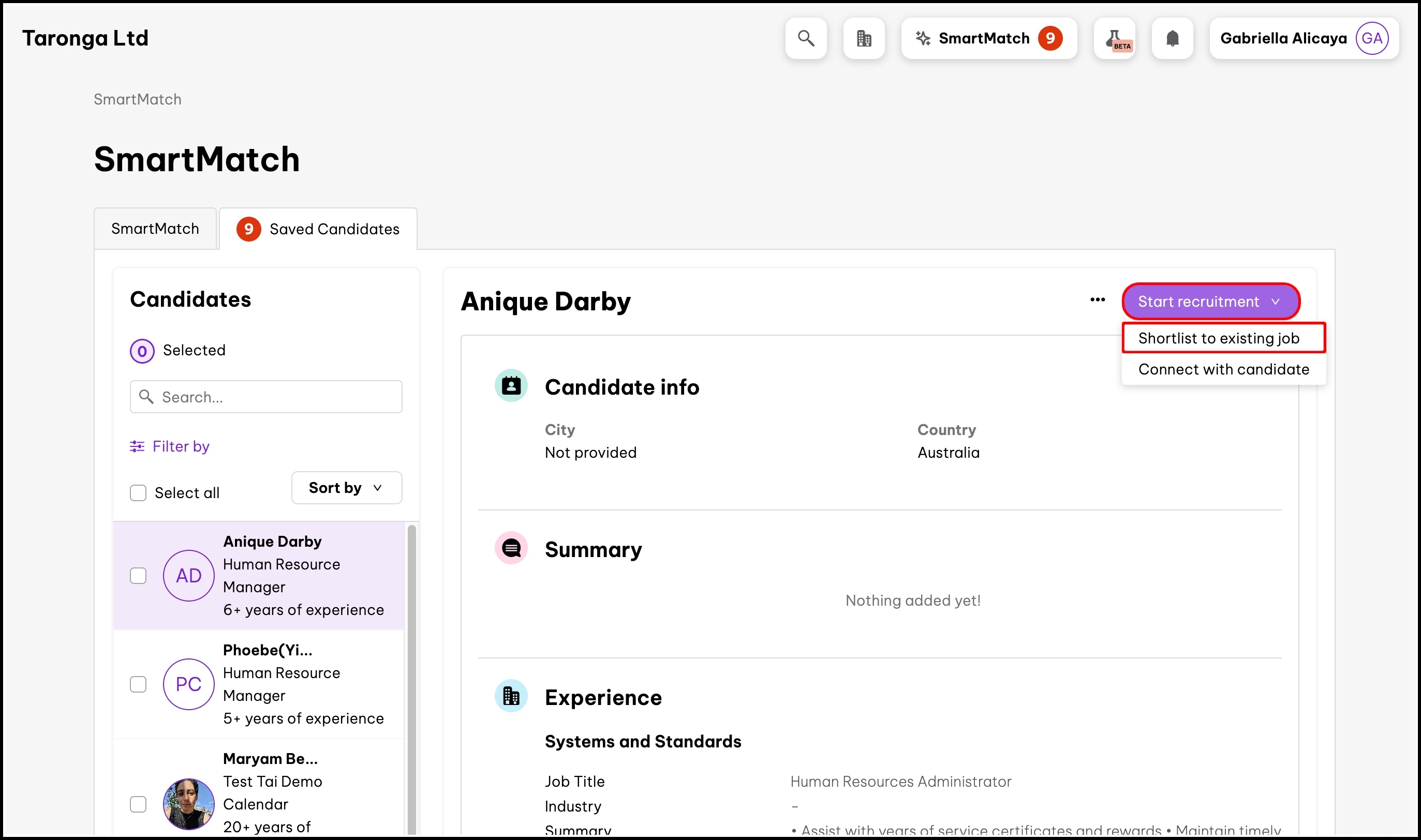The image size is (1421, 840).
Task: Click Maryam Be... profile photo
Action: [188, 804]
